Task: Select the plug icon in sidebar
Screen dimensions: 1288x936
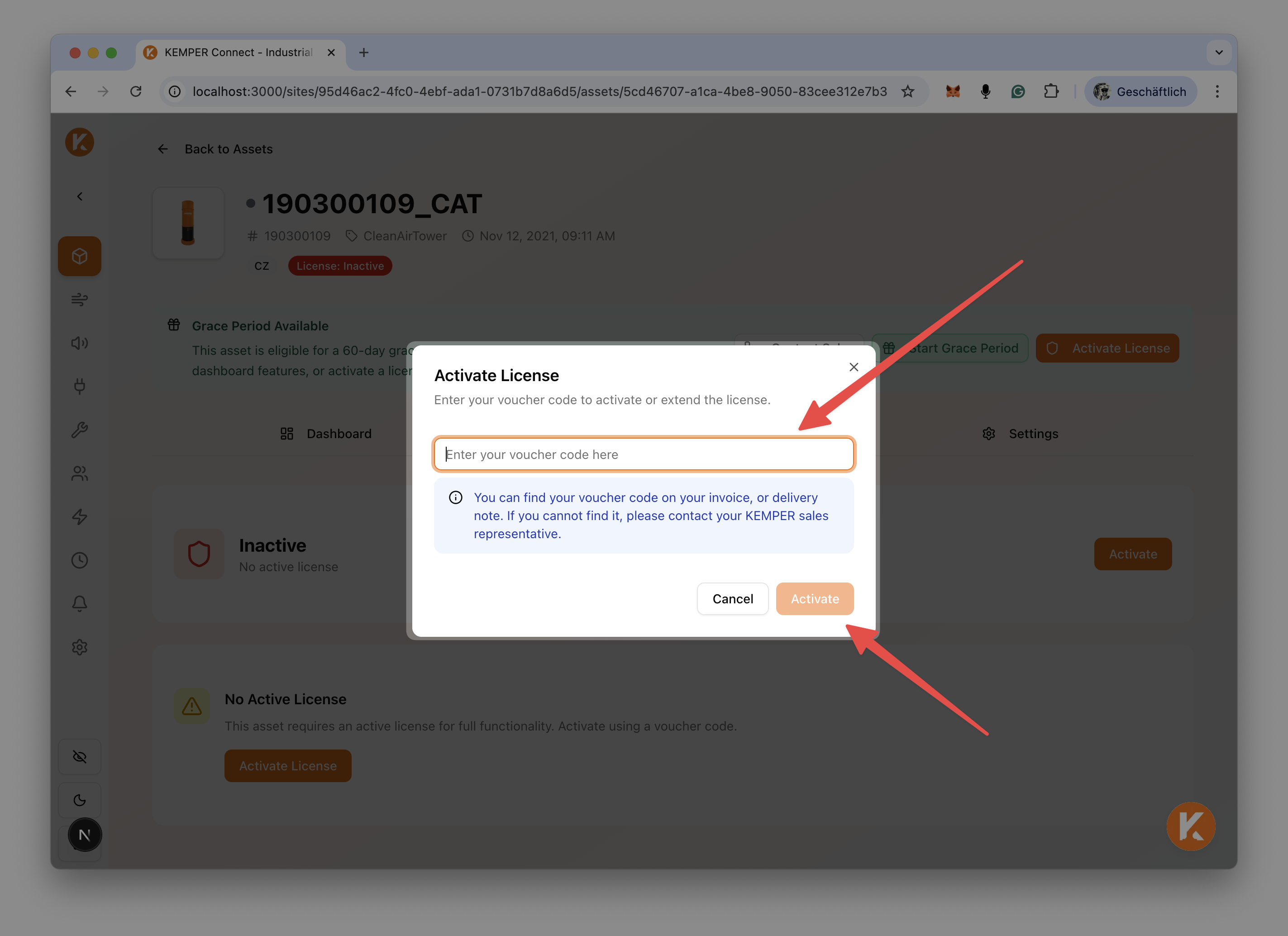Action: [x=80, y=386]
